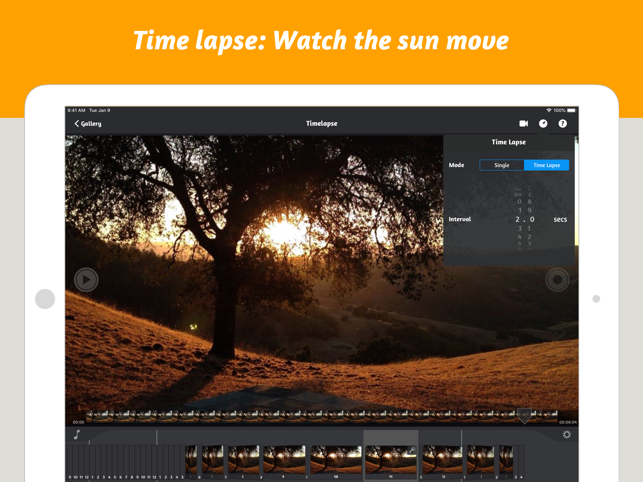This screenshot has height=482, width=643.
Task: Open the timeline settings gear
Action: click(566, 435)
